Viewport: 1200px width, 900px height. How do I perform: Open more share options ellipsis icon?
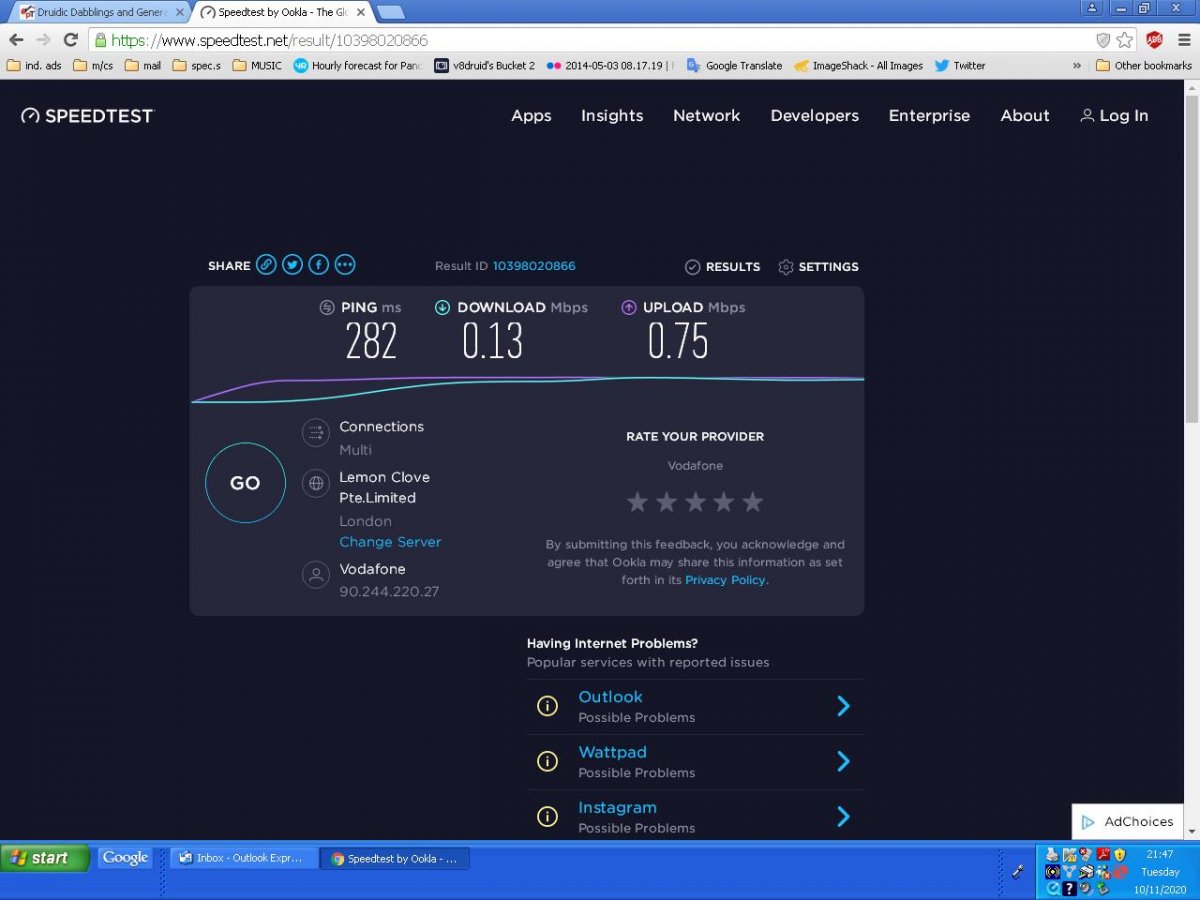345,265
